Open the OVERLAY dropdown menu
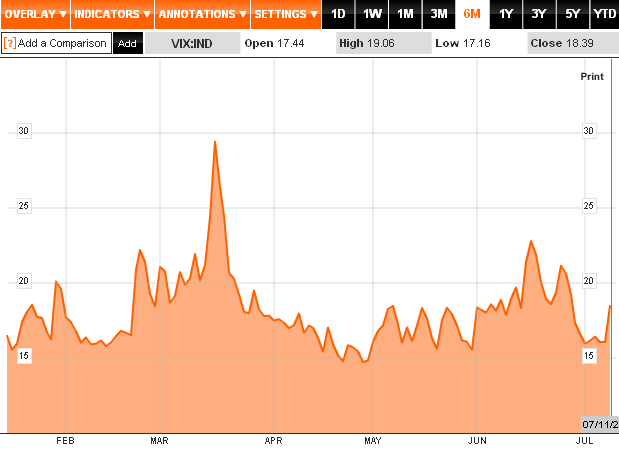 point(34,14)
